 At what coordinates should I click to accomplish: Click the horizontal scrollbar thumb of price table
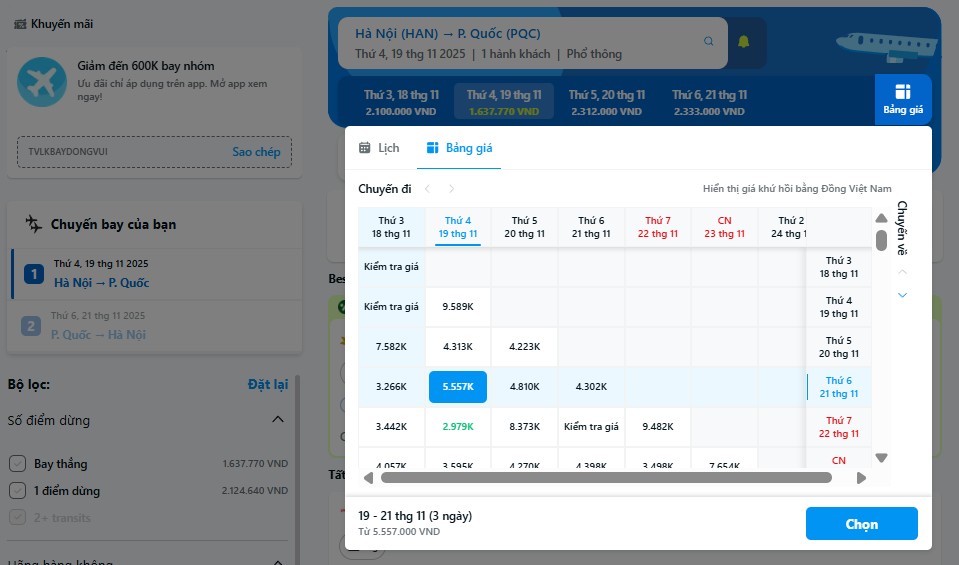tap(606, 478)
